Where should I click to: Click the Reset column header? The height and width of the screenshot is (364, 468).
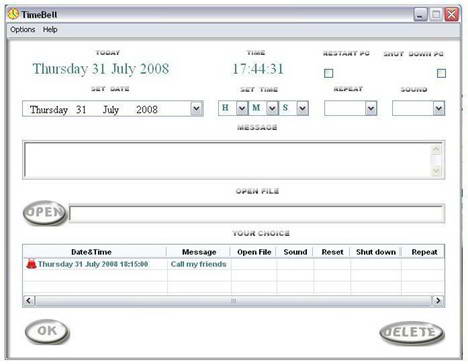[x=332, y=252]
